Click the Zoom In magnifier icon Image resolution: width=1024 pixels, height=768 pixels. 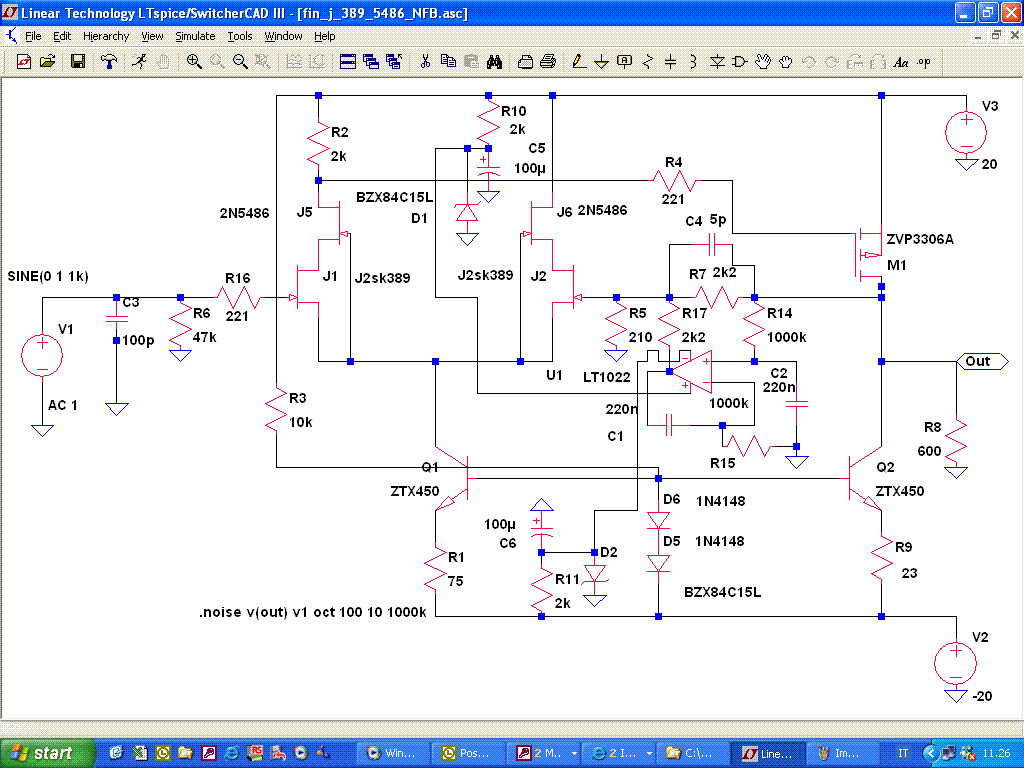pyautogui.click(x=194, y=61)
